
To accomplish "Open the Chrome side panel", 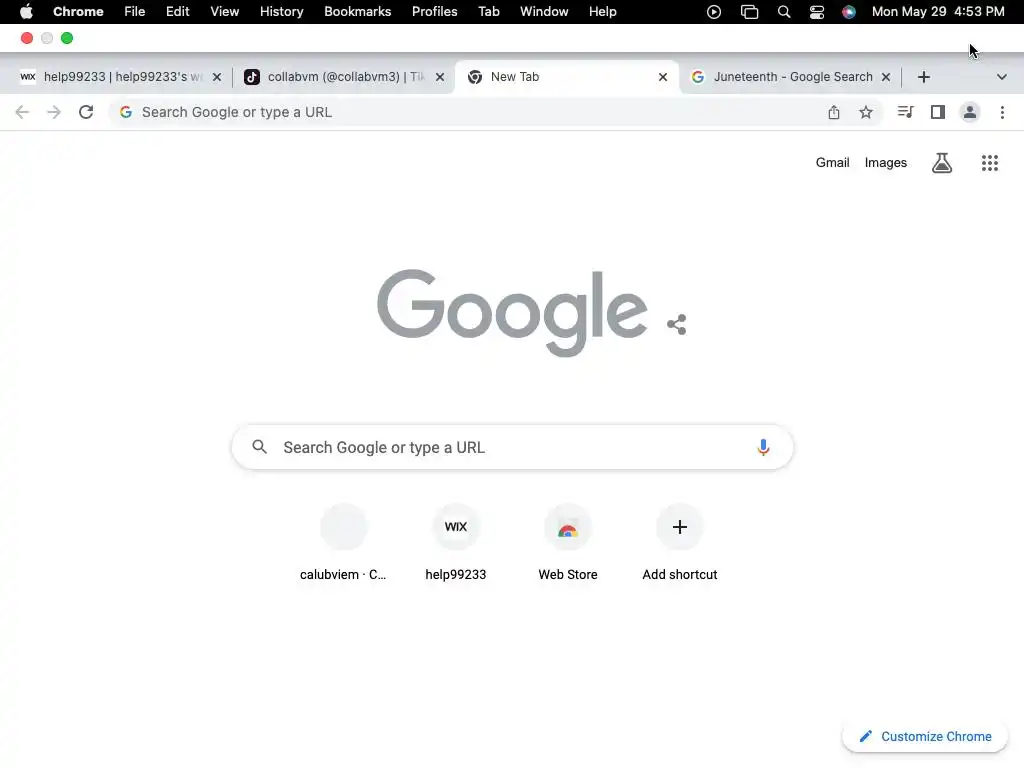I will (938, 112).
